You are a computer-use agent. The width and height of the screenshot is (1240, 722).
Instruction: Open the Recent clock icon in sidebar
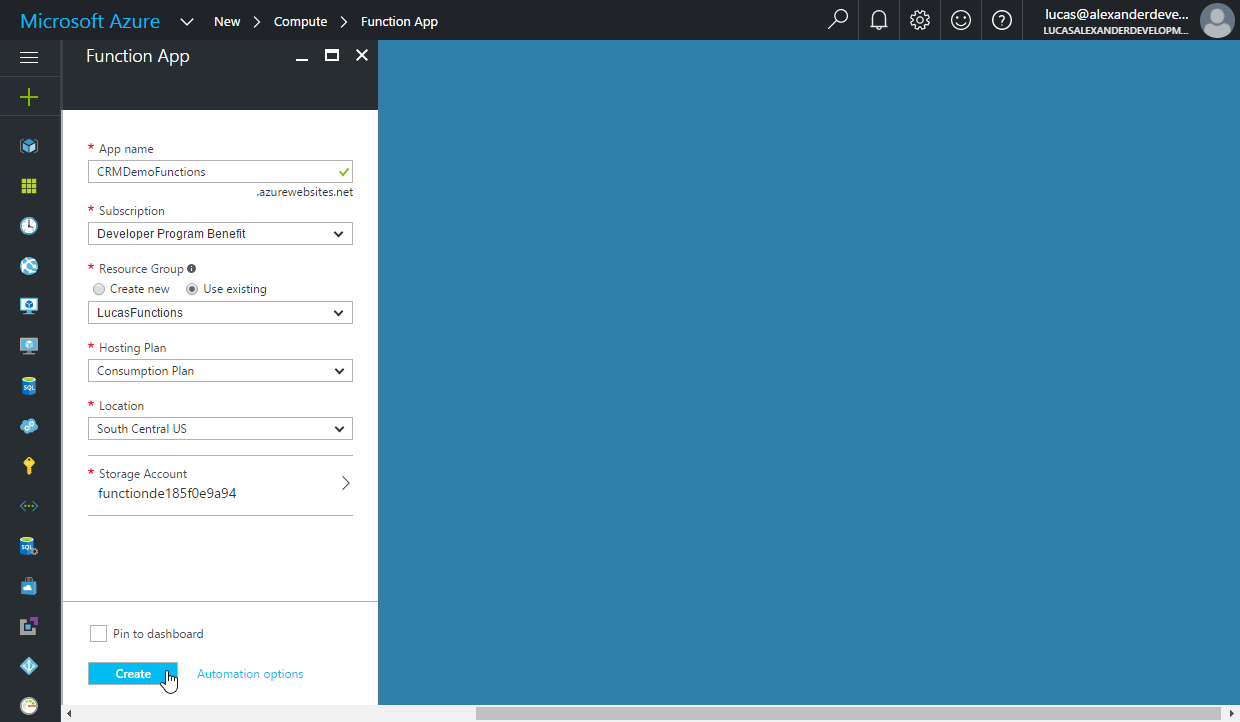pos(29,226)
